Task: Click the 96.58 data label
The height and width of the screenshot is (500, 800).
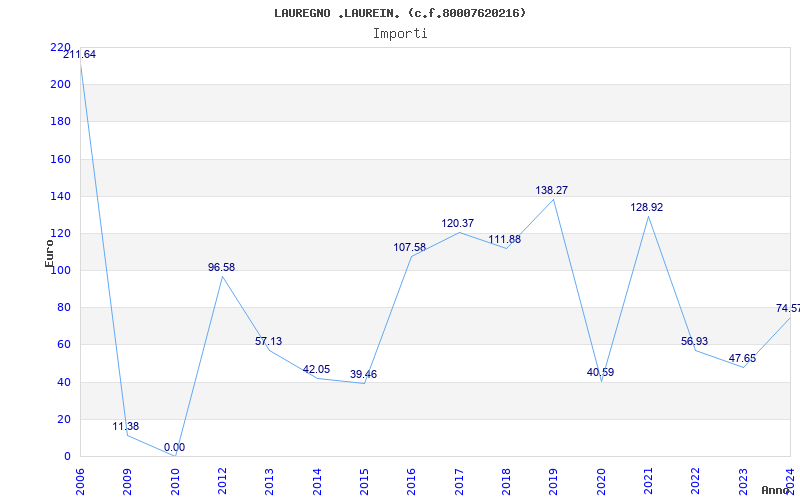Action: pyautogui.click(x=221, y=267)
